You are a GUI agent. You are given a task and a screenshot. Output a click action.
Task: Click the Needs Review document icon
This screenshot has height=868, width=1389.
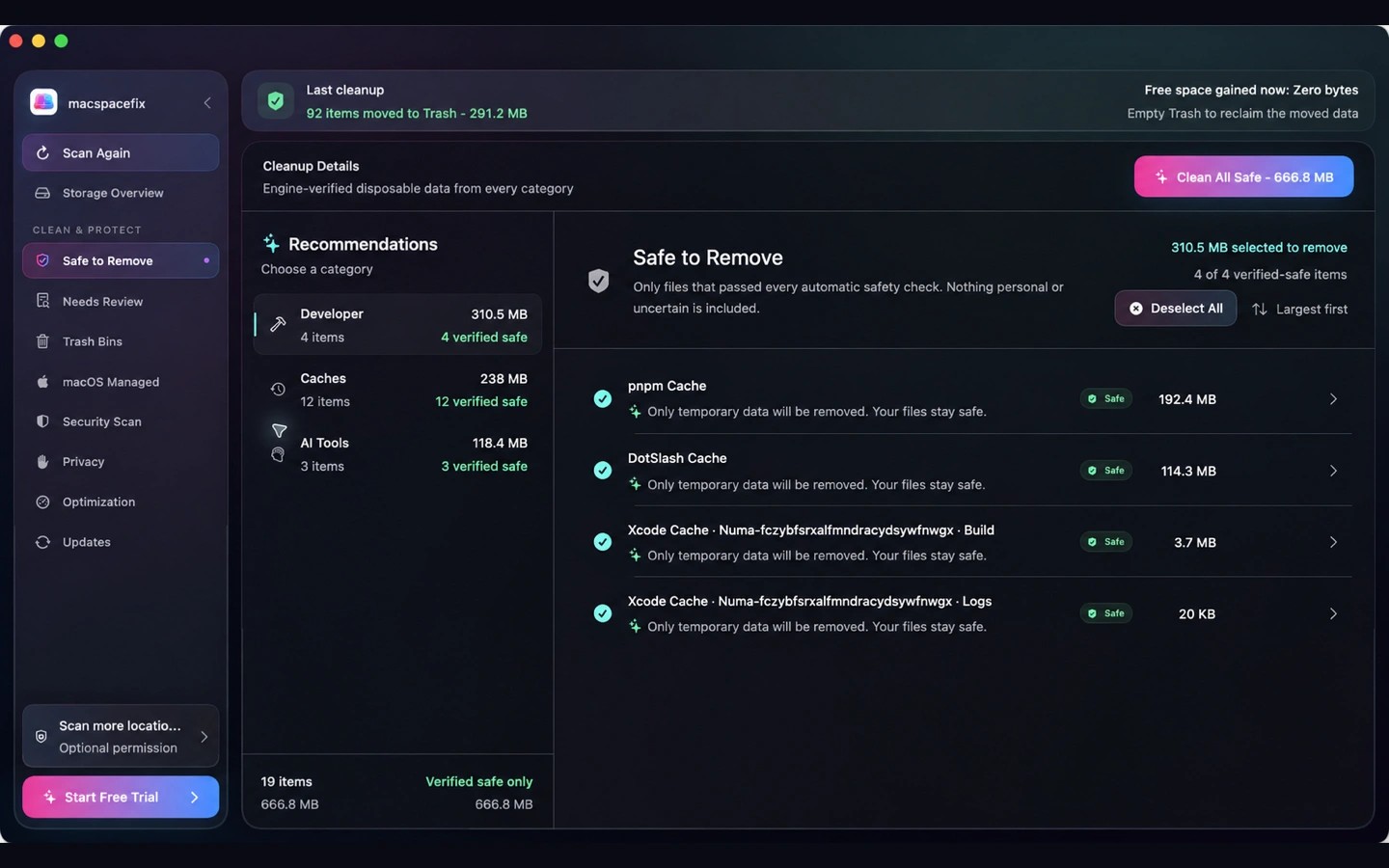42,301
